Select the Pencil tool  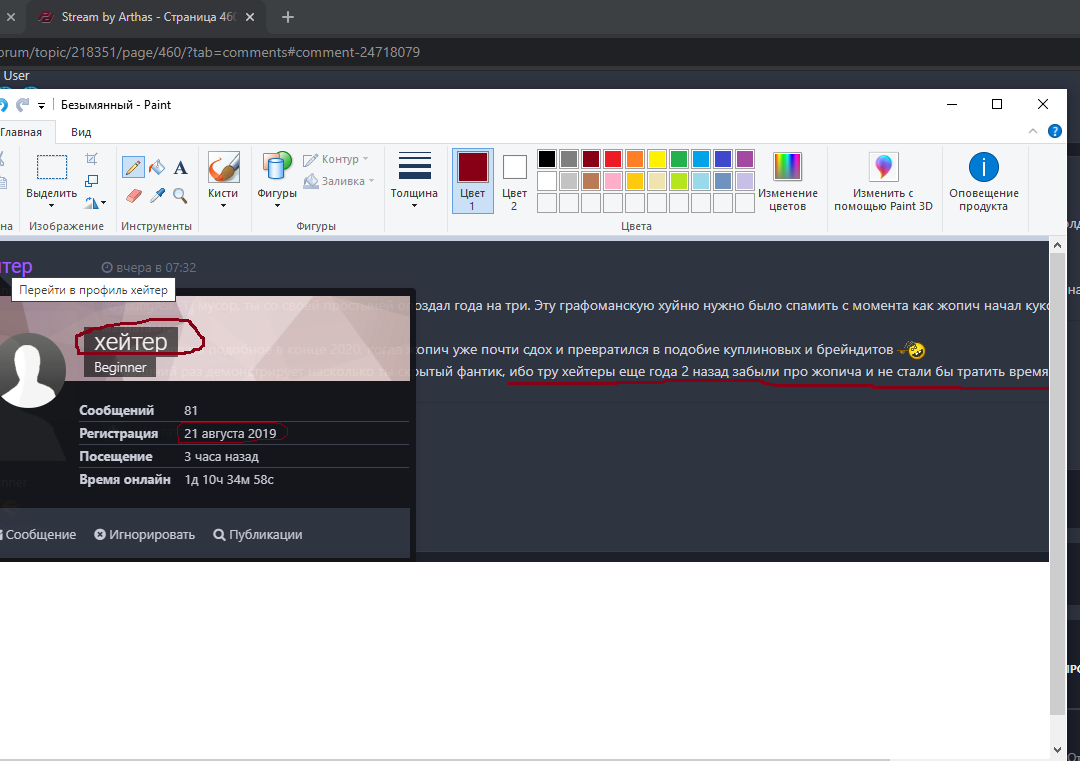(x=132, y=167)
